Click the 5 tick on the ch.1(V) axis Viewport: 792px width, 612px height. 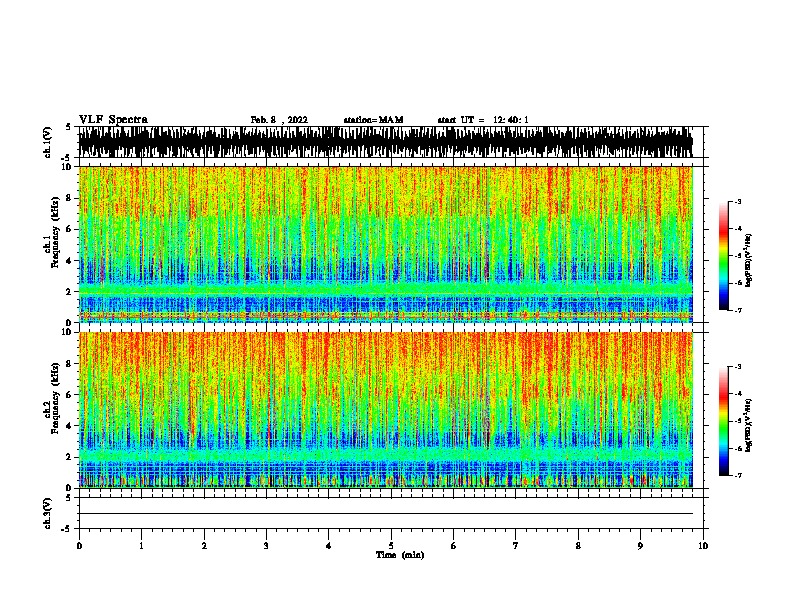pos(68,127)
